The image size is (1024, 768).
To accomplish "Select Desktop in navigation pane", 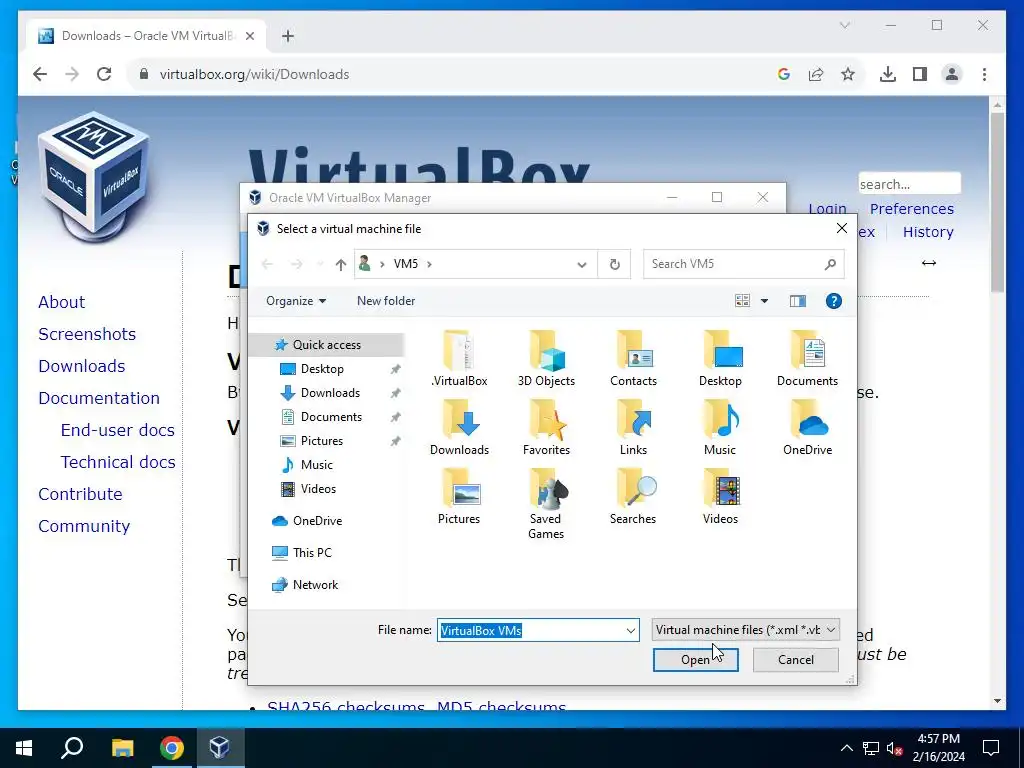I will (322, 369).
